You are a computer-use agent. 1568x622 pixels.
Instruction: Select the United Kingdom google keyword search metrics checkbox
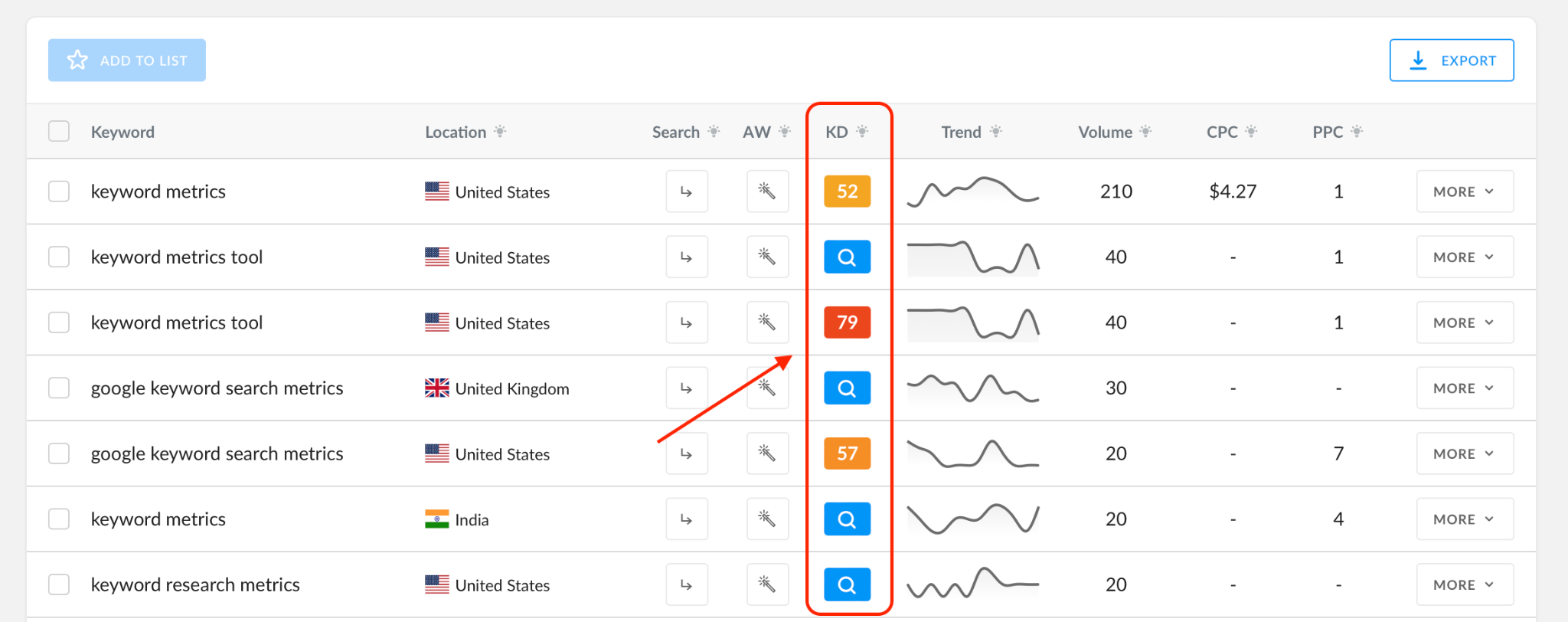59,388
